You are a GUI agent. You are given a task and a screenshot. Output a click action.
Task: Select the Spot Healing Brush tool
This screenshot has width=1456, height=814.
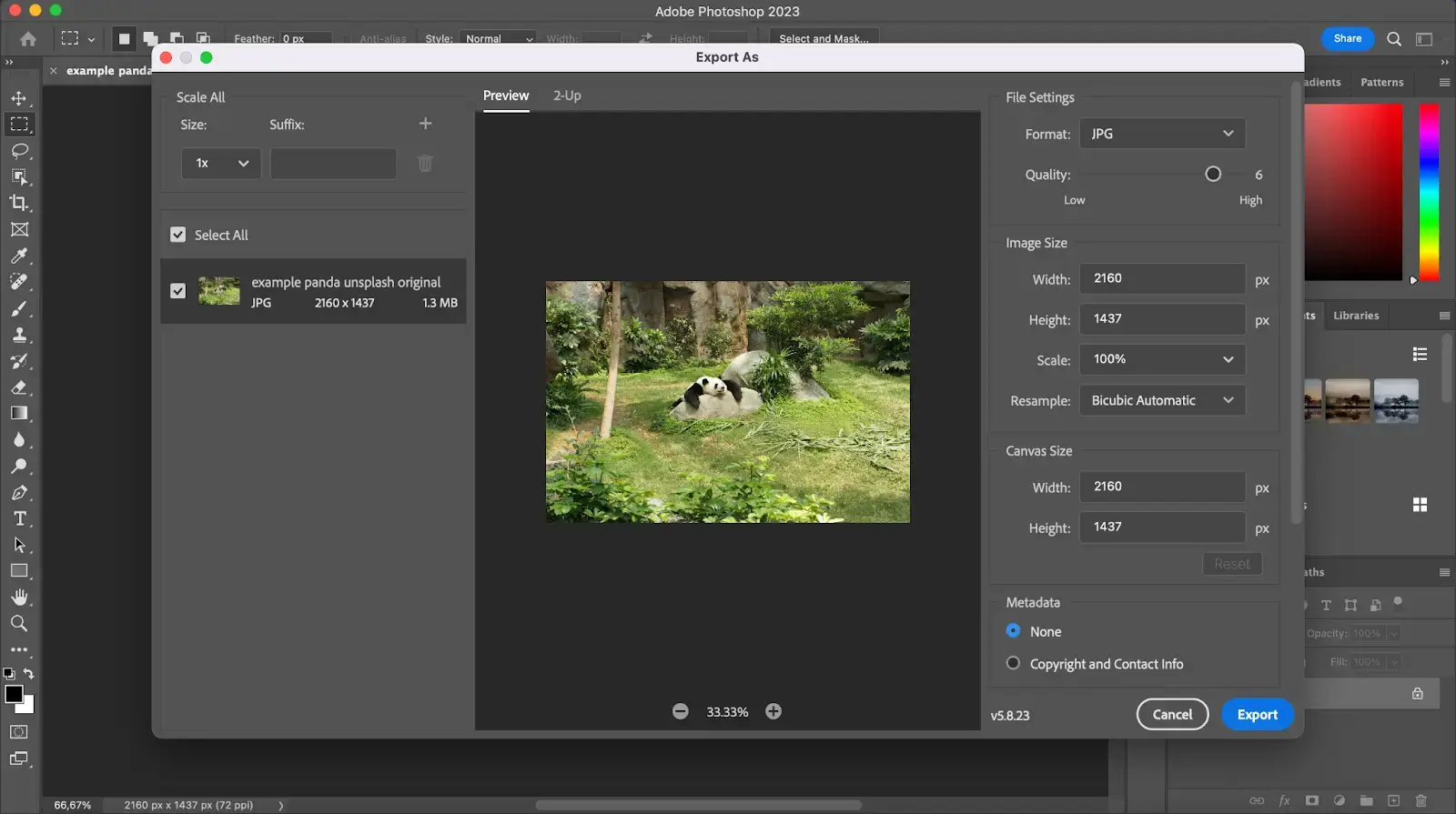point(19,282)
